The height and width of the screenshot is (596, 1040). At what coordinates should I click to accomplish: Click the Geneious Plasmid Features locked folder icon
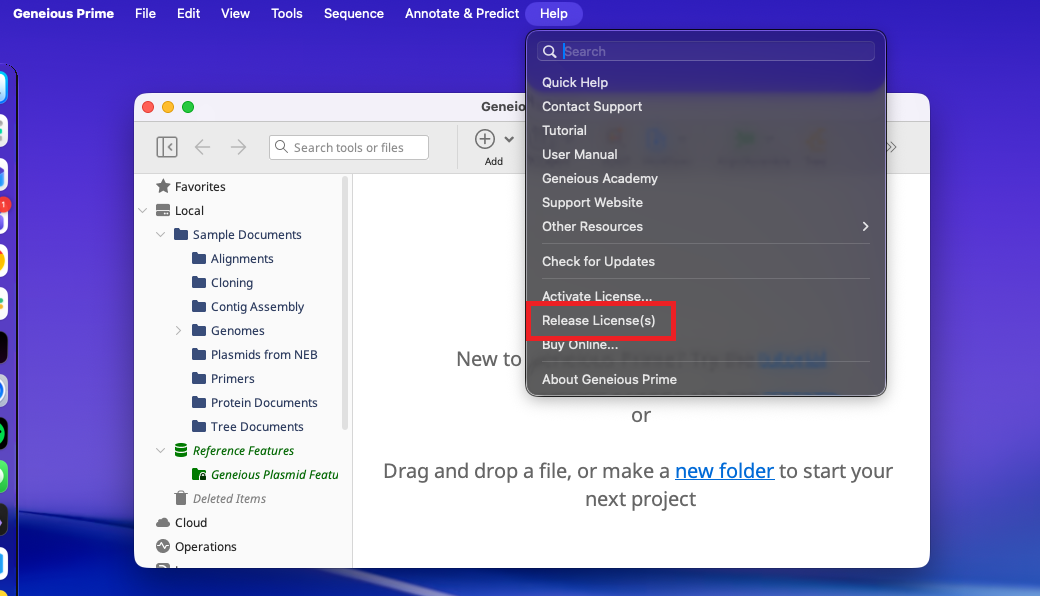point(199,474)
